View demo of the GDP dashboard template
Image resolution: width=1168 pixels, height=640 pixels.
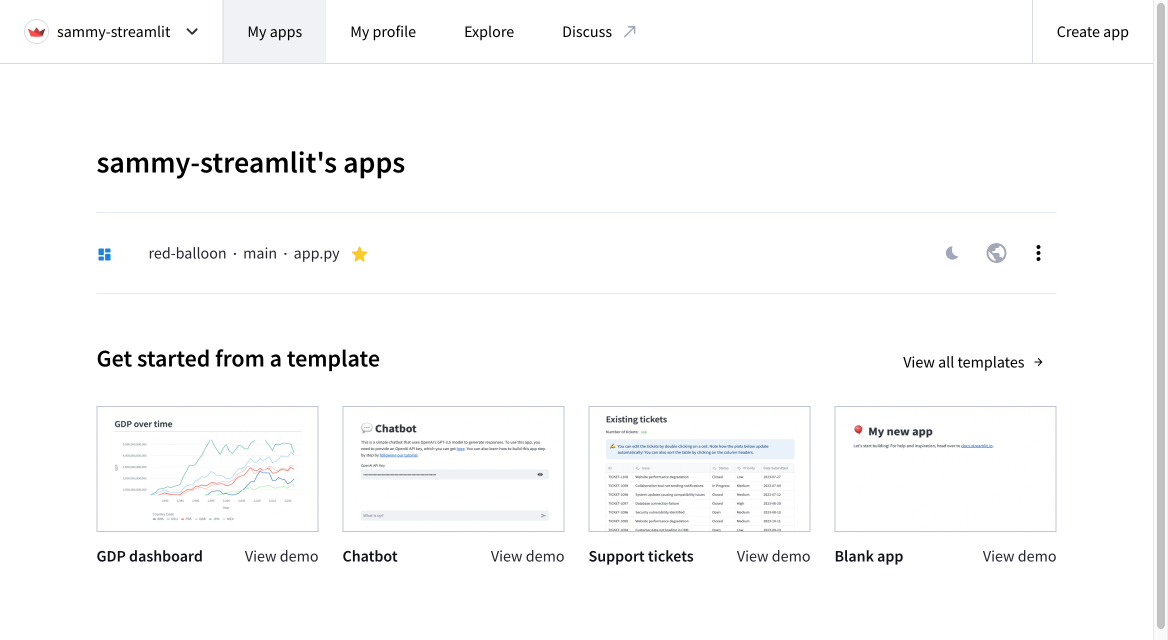point(281,556)
